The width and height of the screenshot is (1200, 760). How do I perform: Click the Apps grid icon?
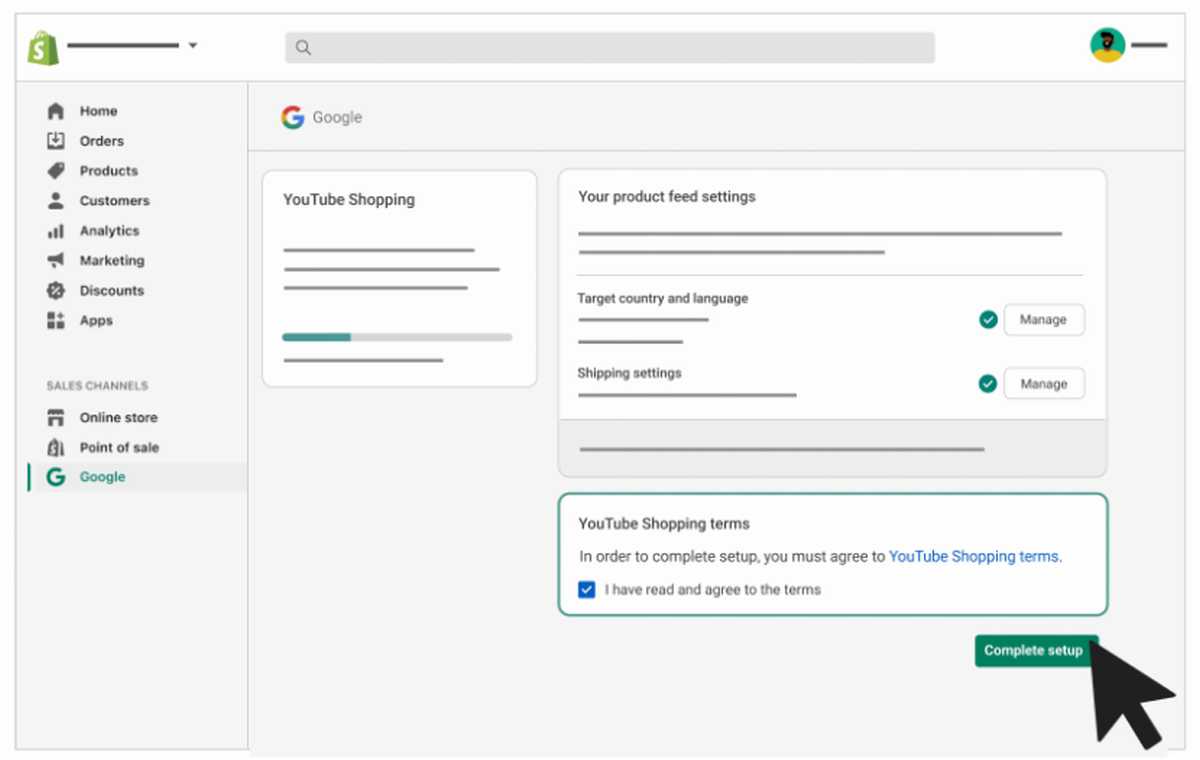[x=56, y=321]
